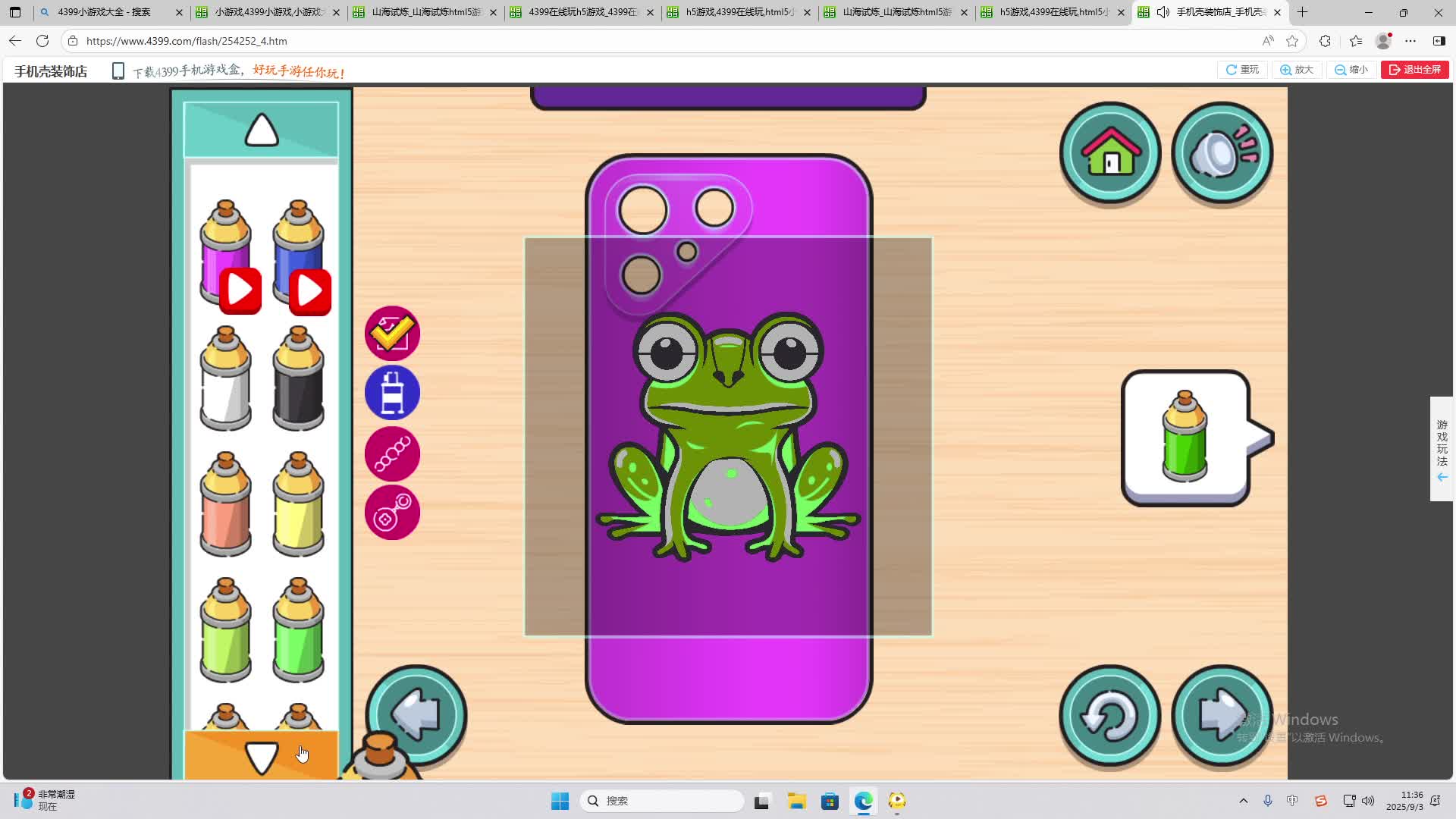The height and width of the screenshot is (819, 1456).
Task: Click the 退出全屏 exit fullscreen button
Action: coord(1415,70)
